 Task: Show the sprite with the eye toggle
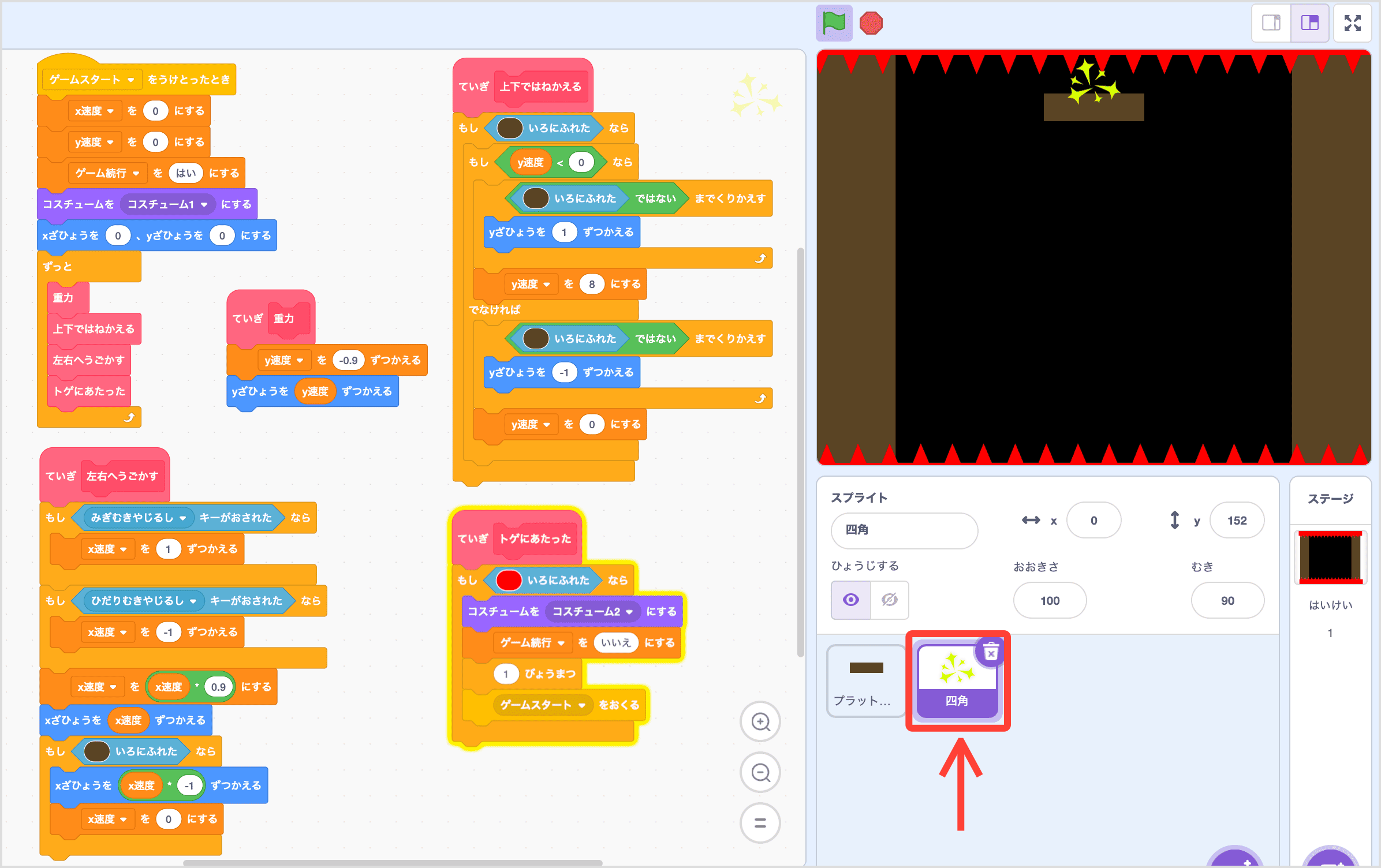tap(850, 600)
